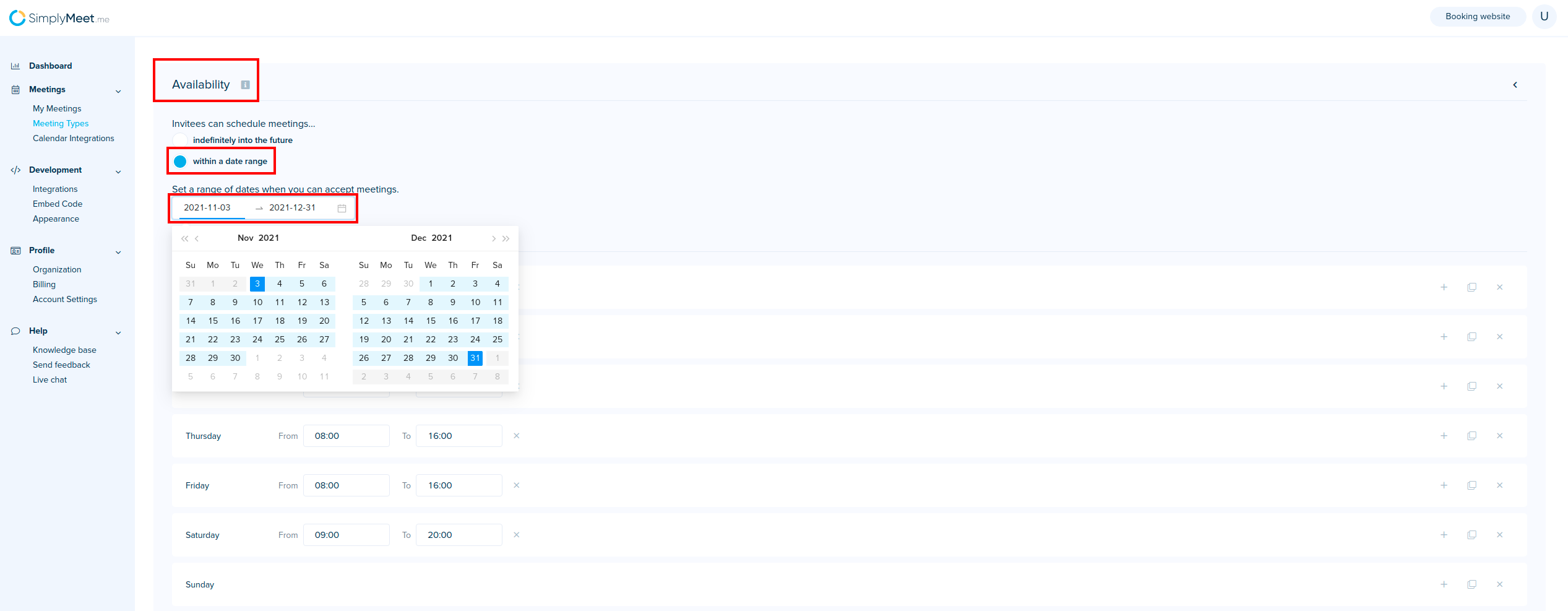1568x611 pixels.
Task: Add a time slot for Thursday
Action: pyautogui.click(x=1444, y=436)
